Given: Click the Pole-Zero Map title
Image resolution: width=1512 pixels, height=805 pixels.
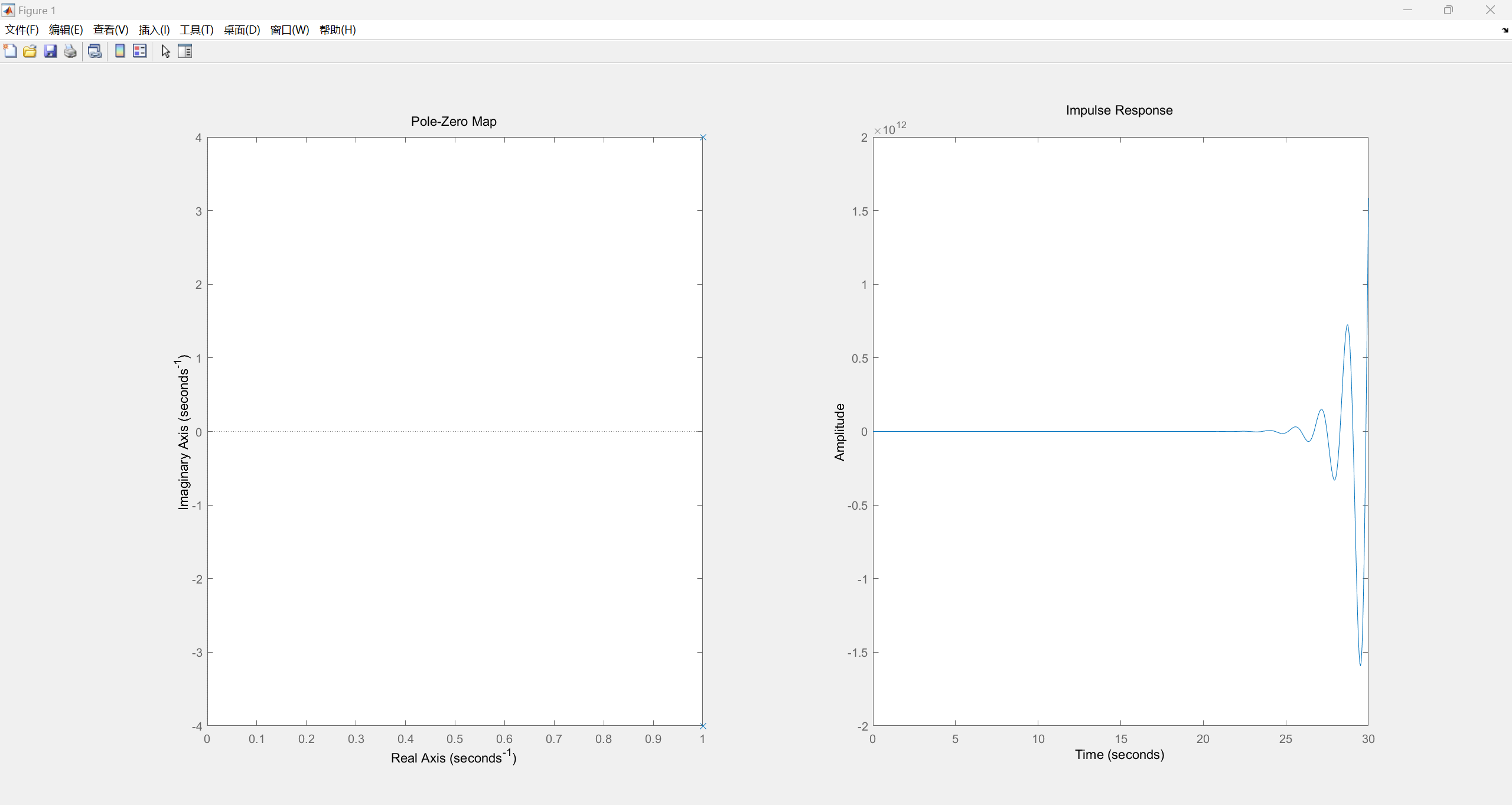Looking at the screenshot, I should (454, 122).
